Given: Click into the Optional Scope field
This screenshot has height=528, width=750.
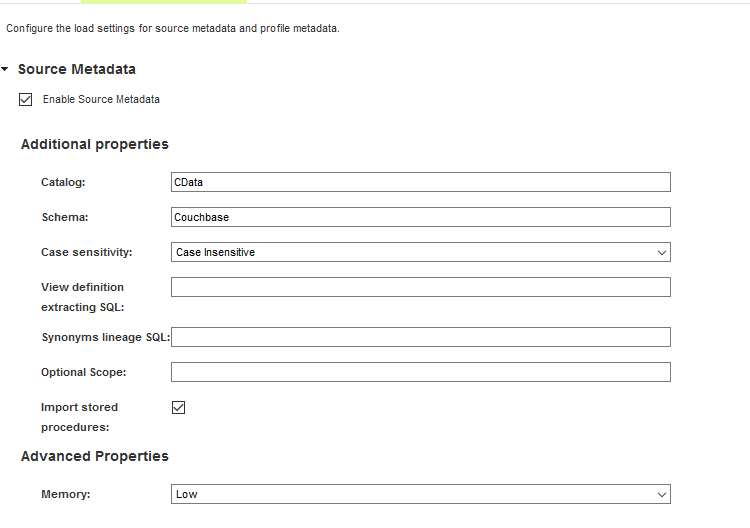Looking at the screenshot, I should click(420, 372).
